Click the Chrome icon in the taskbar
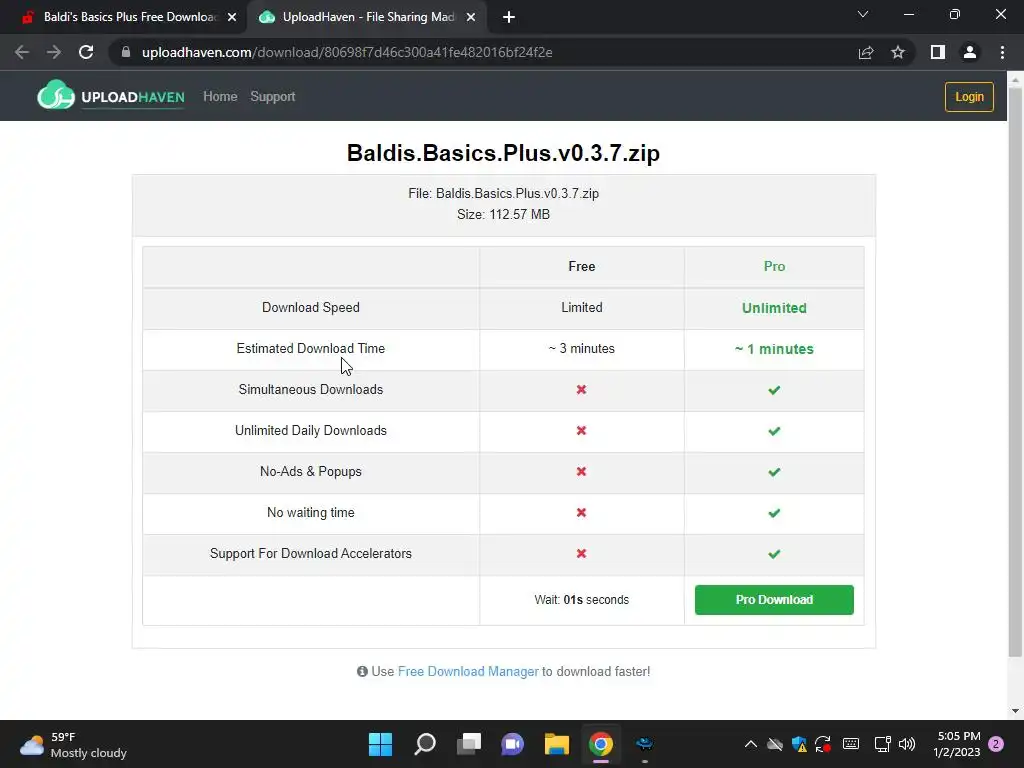Image resolution: width=1024 pixels, height=768 pixels. pos(601,744)
